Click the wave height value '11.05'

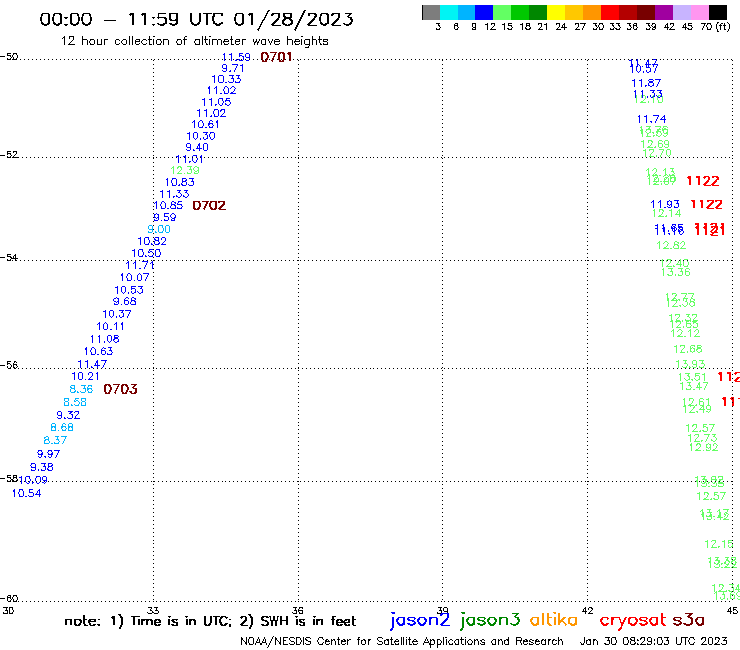(216, 102)
